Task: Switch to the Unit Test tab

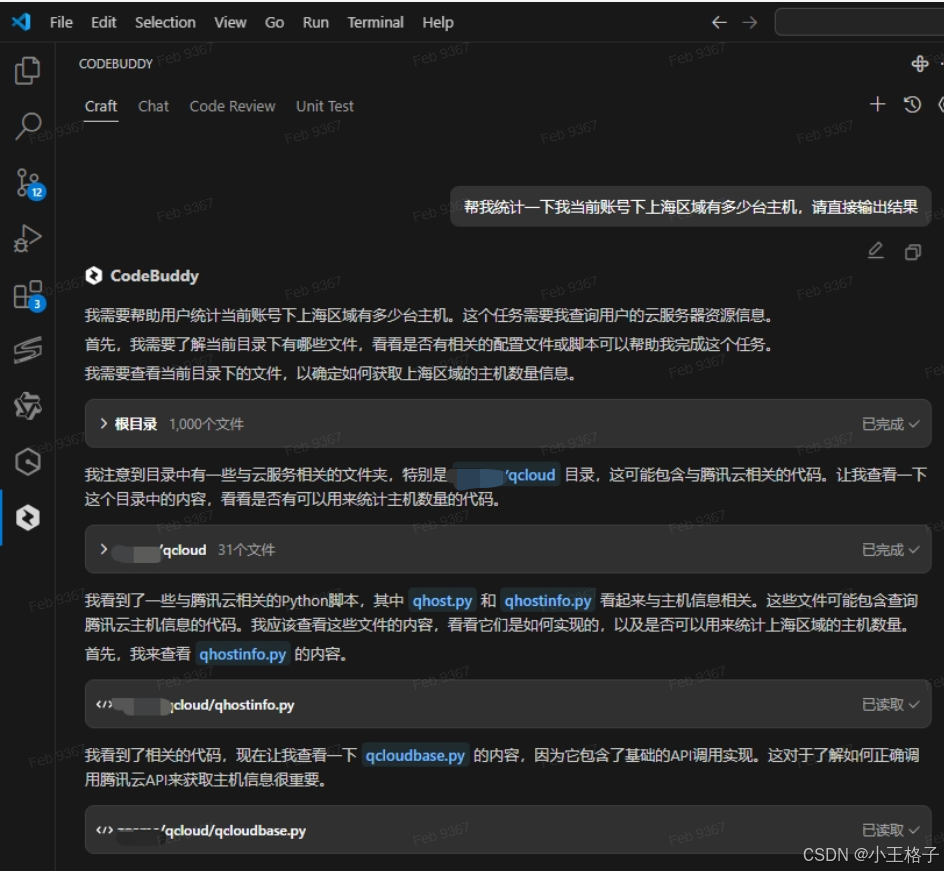Action: (x=324, y=107)
